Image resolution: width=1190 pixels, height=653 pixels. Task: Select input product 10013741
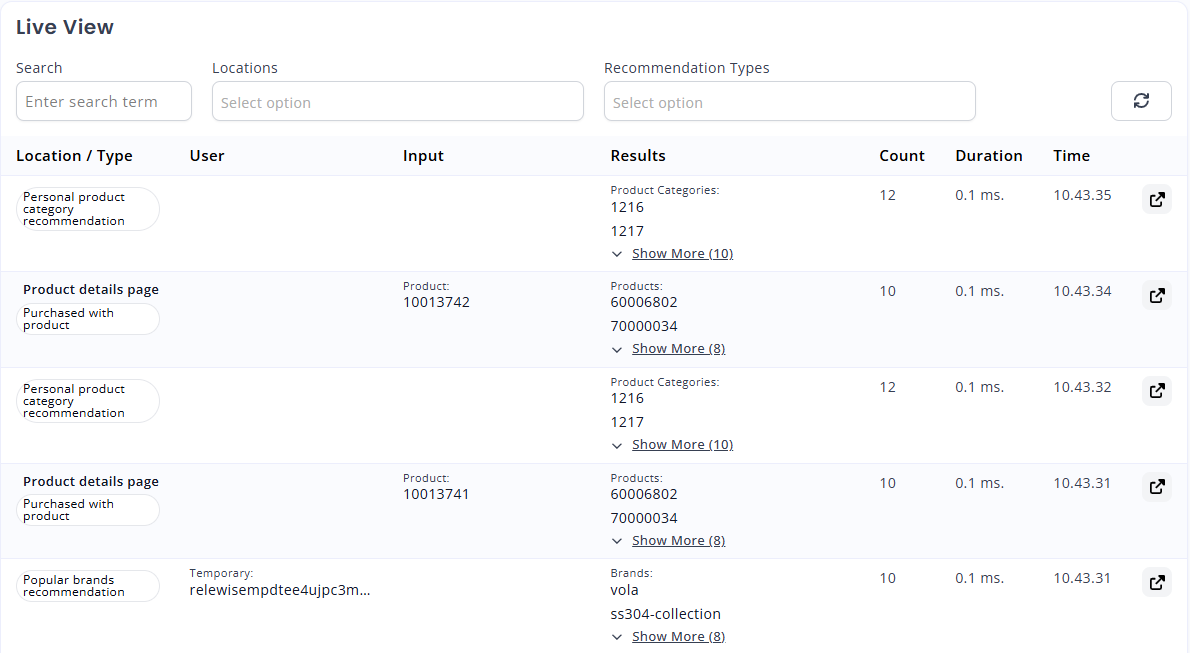tap(436, 494)
